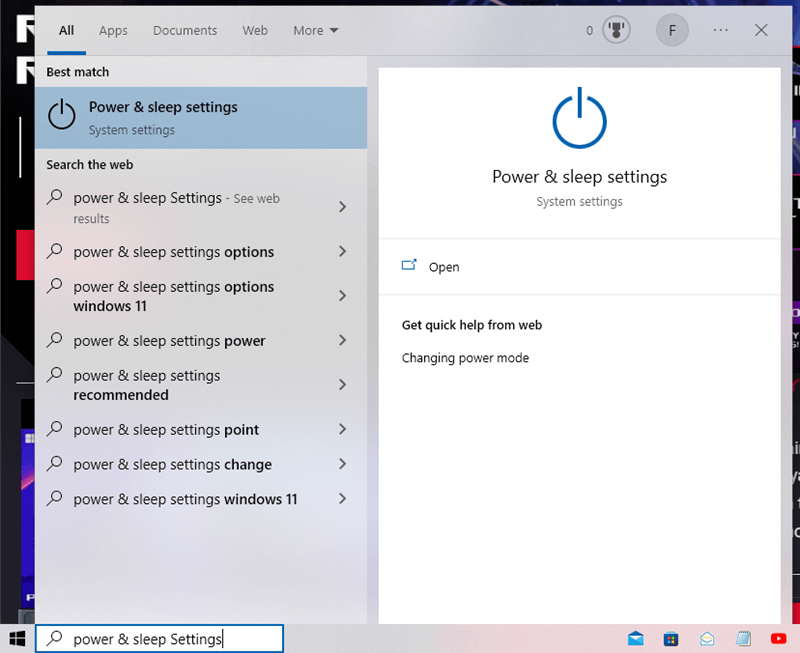Open 'Changing power mode' help link
This screenshot has width=800, height=653.
point(465,358)
